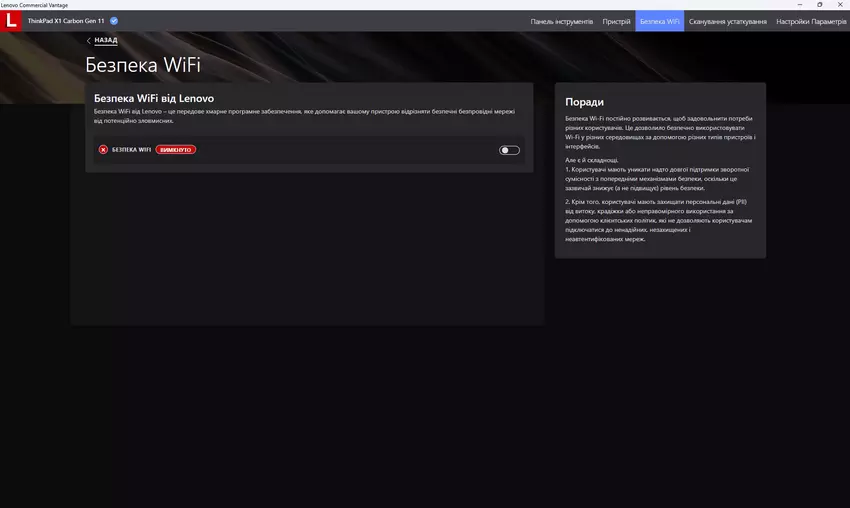Go to Сканування устаткування tab
This screenshot has width=850, height=508.
(x=728, y=21)
